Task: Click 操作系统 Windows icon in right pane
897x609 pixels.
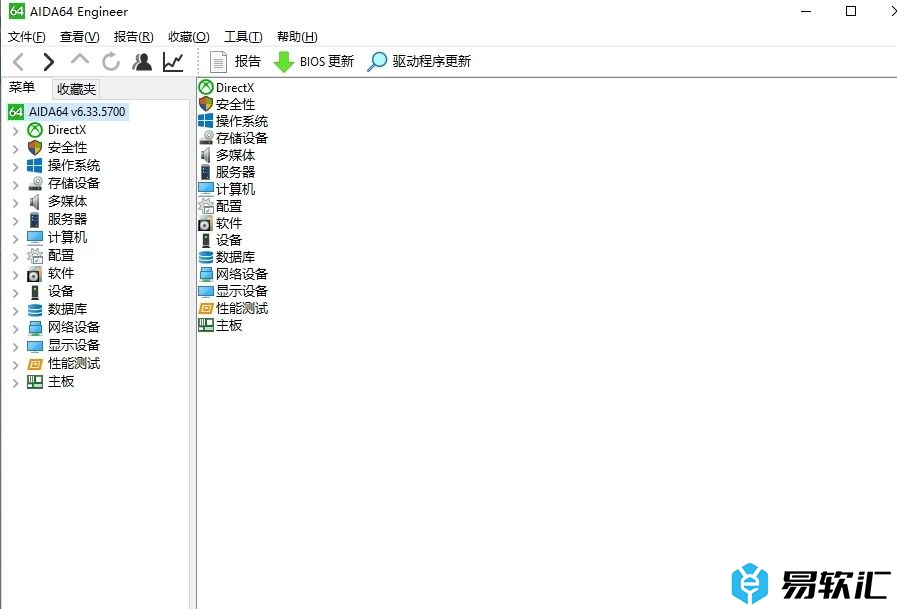Action: [206, 121]
